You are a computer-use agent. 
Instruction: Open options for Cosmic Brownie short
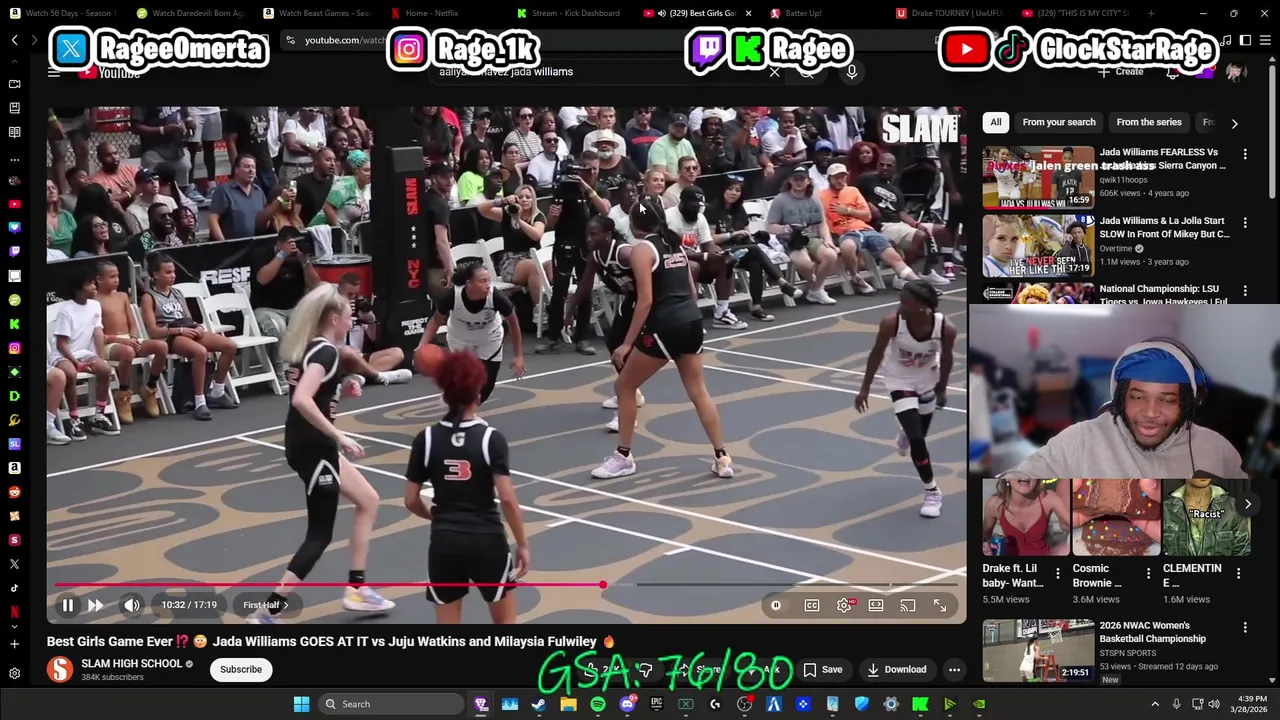point(1148,574)
